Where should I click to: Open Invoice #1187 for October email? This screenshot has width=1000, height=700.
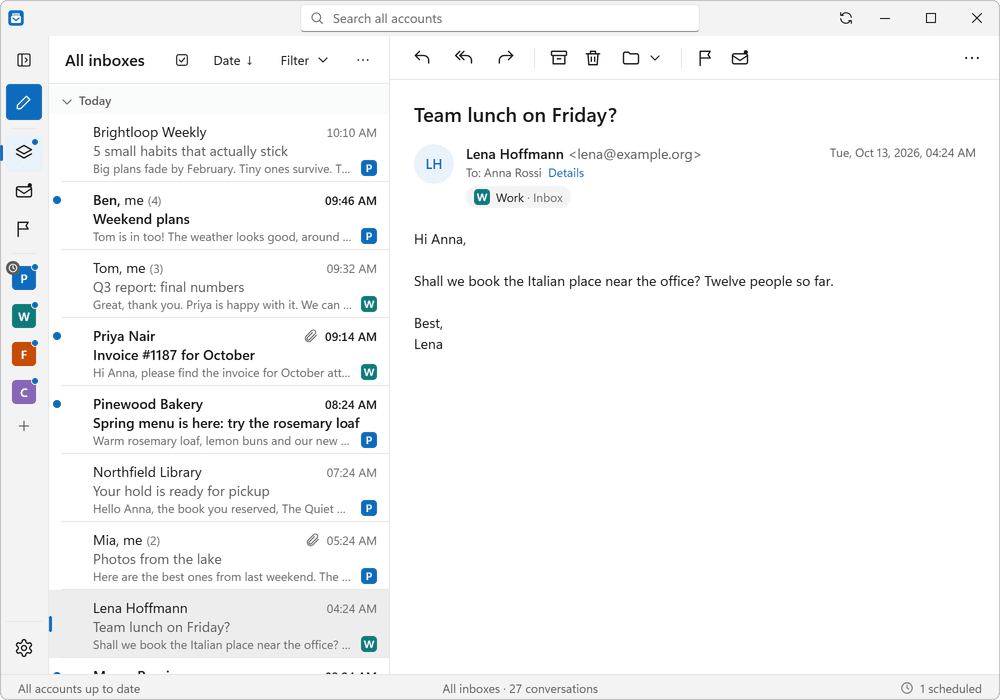point(219,354)
